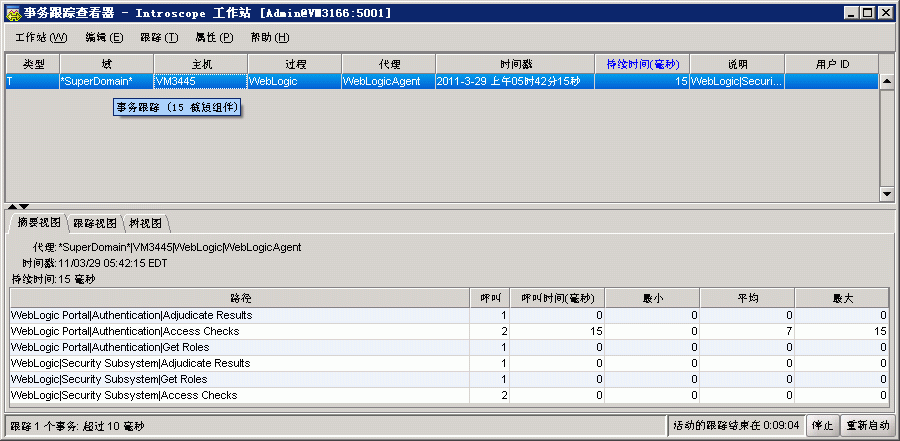This screenshot has width=900, height=441.
Task: Sort by the 用户 ID column header
Action: click(832, 64)
